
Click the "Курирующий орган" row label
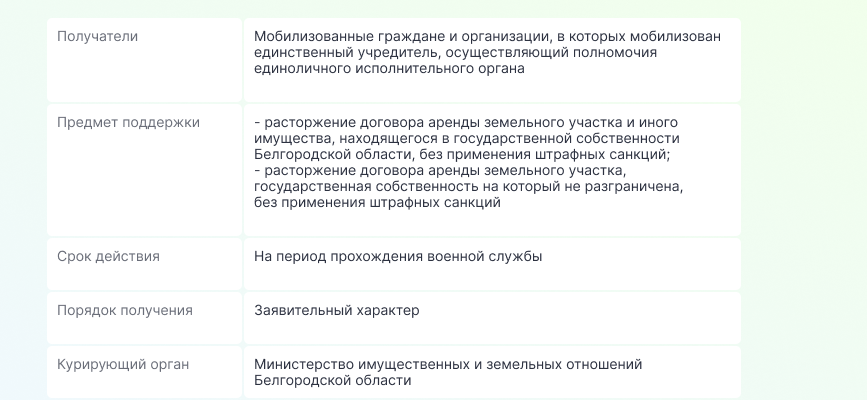coord(123,365)
